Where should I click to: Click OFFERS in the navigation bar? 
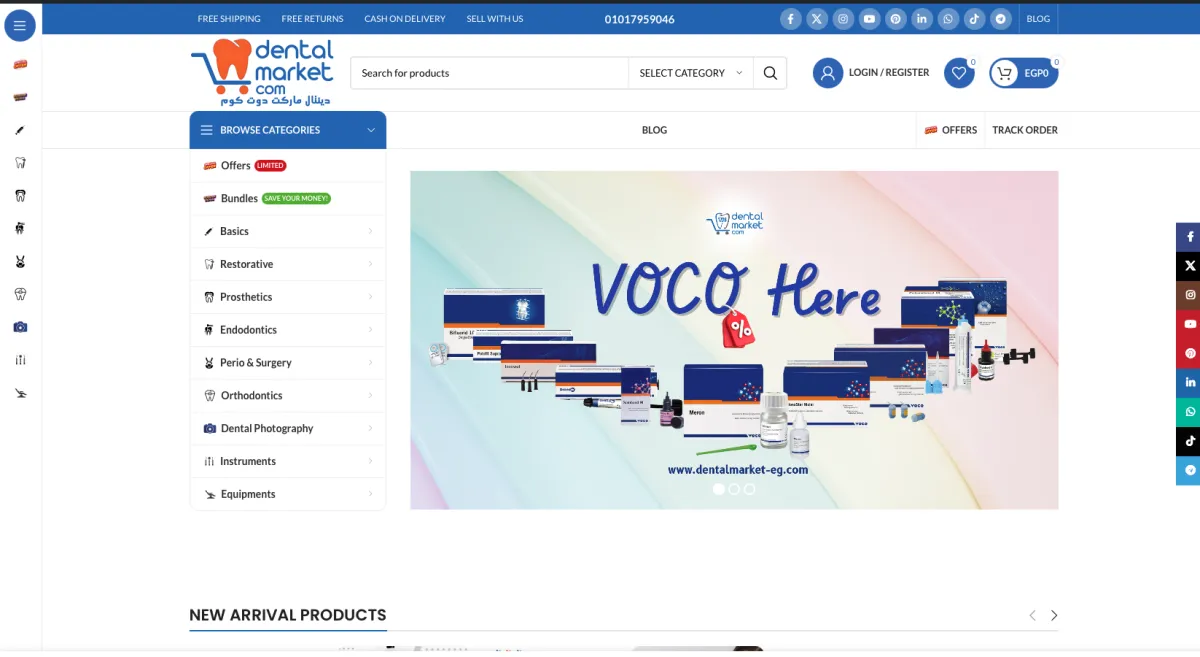point(950,130)
